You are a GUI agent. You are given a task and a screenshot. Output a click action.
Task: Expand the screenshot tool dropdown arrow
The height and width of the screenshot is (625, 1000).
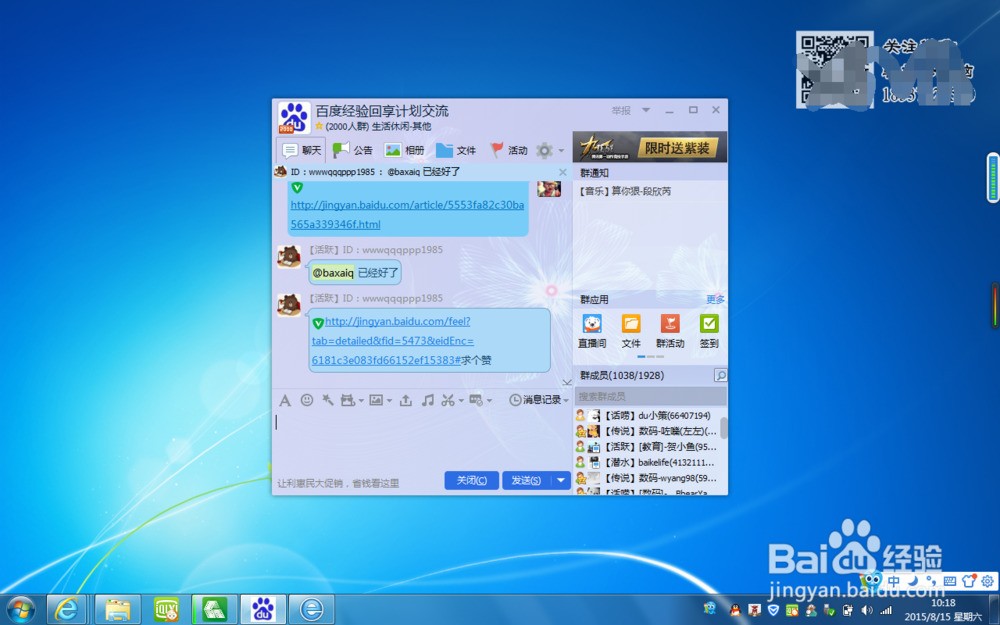click(x=461, y=401)
